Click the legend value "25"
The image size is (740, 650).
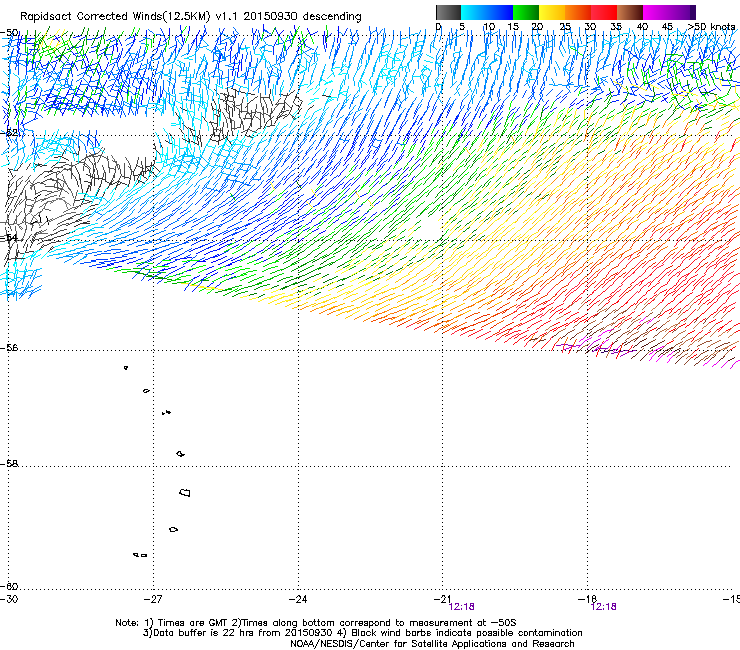click(x=565, y=27)
